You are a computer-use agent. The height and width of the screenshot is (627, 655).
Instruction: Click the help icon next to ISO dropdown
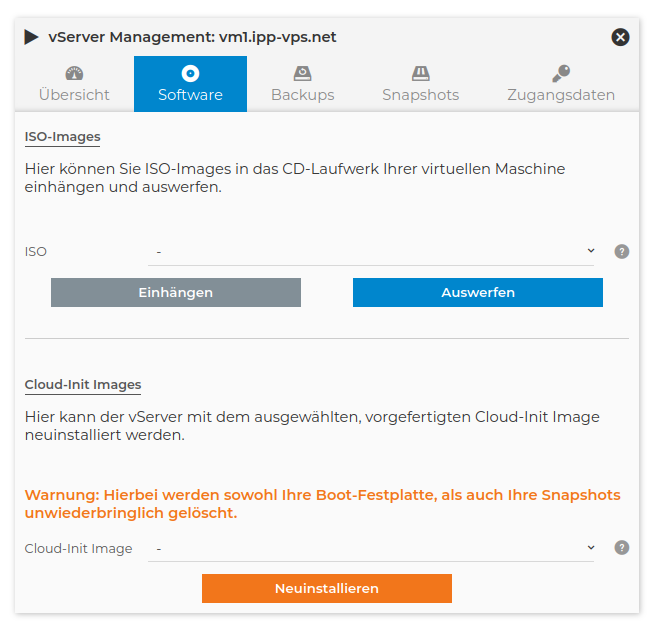pyautogui.click(x=621, y=251)
